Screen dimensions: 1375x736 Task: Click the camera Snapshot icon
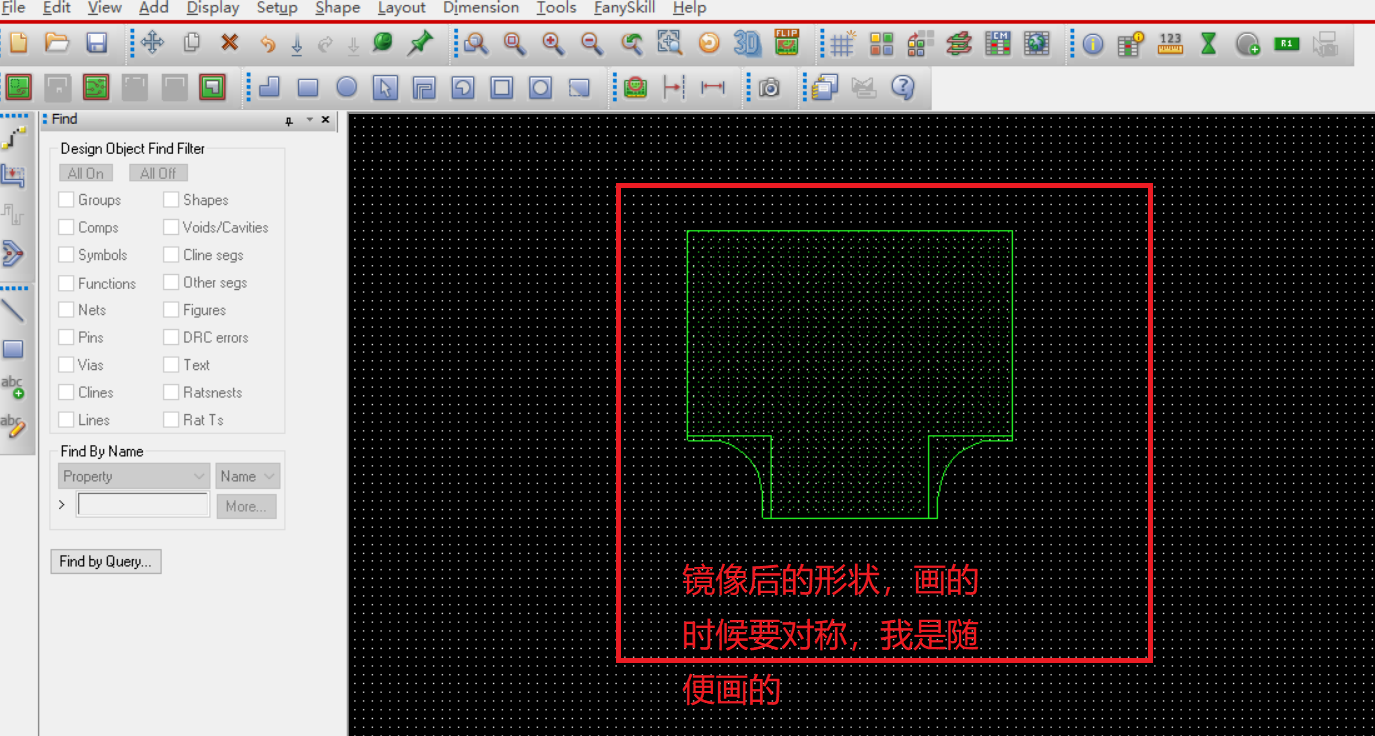[x=769, y=88]
